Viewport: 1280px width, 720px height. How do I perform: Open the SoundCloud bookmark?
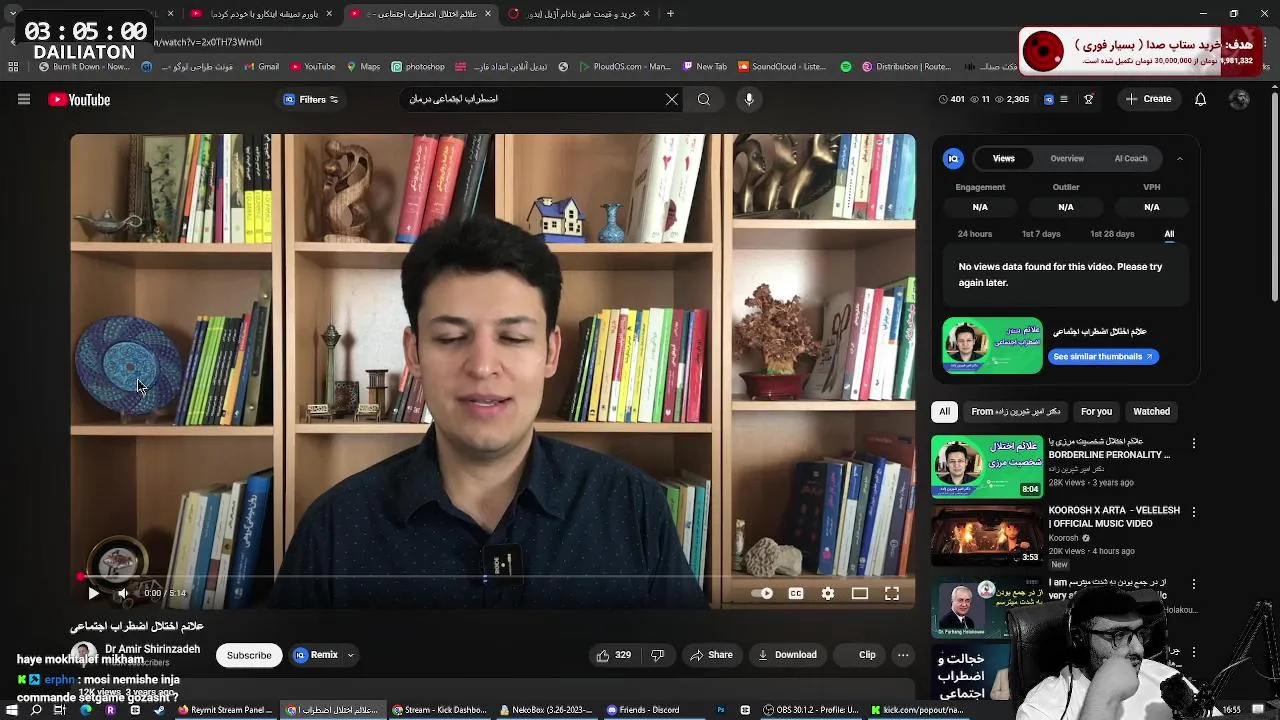pos(782,67)
